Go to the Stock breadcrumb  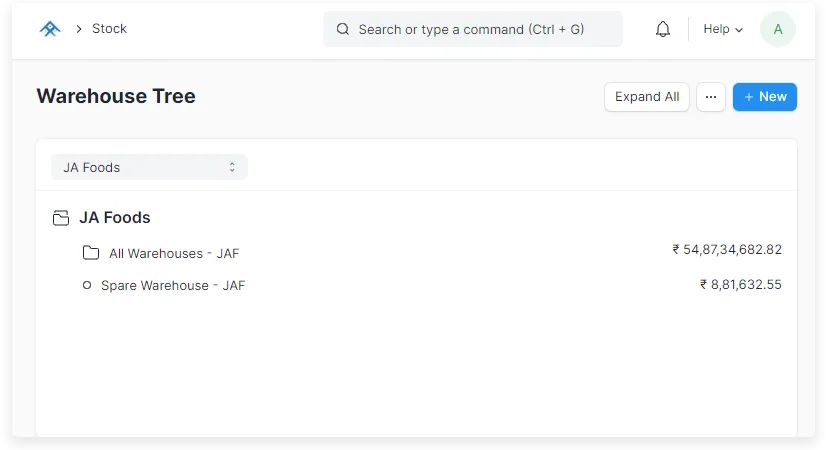pos(109,29)
